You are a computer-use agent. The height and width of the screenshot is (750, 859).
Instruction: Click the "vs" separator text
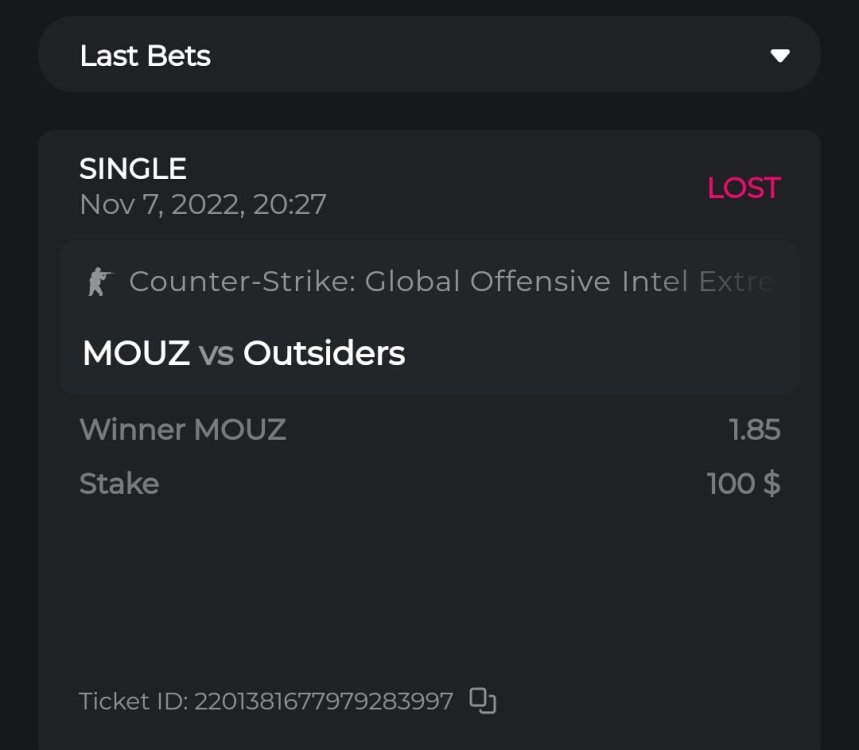click(216, 353)
